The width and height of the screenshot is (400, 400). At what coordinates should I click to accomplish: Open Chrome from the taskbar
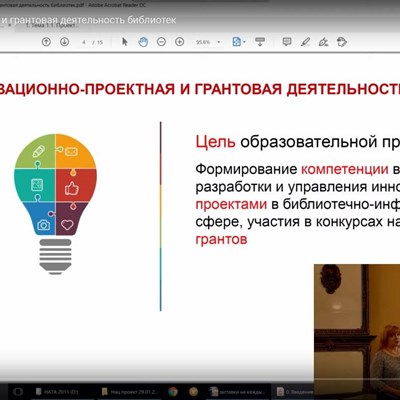[173, 391]
